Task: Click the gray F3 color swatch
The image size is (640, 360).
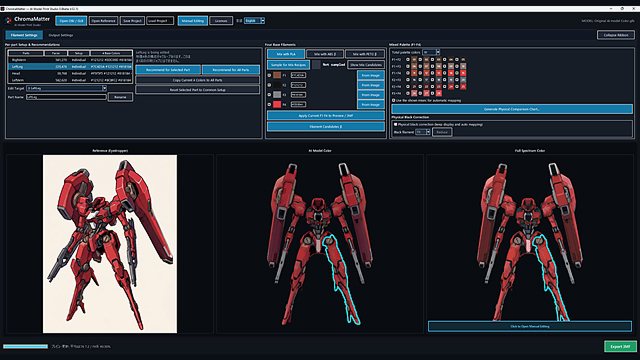Action: [277, 95]
